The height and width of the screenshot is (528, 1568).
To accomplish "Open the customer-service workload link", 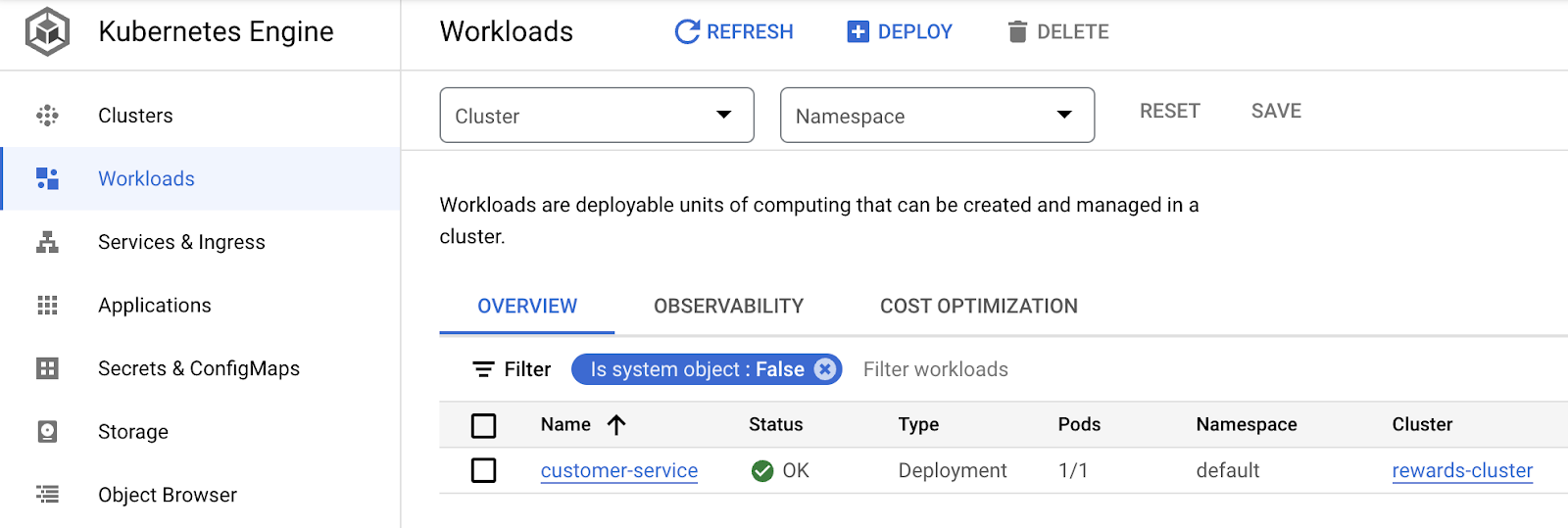I will point(618,471).
